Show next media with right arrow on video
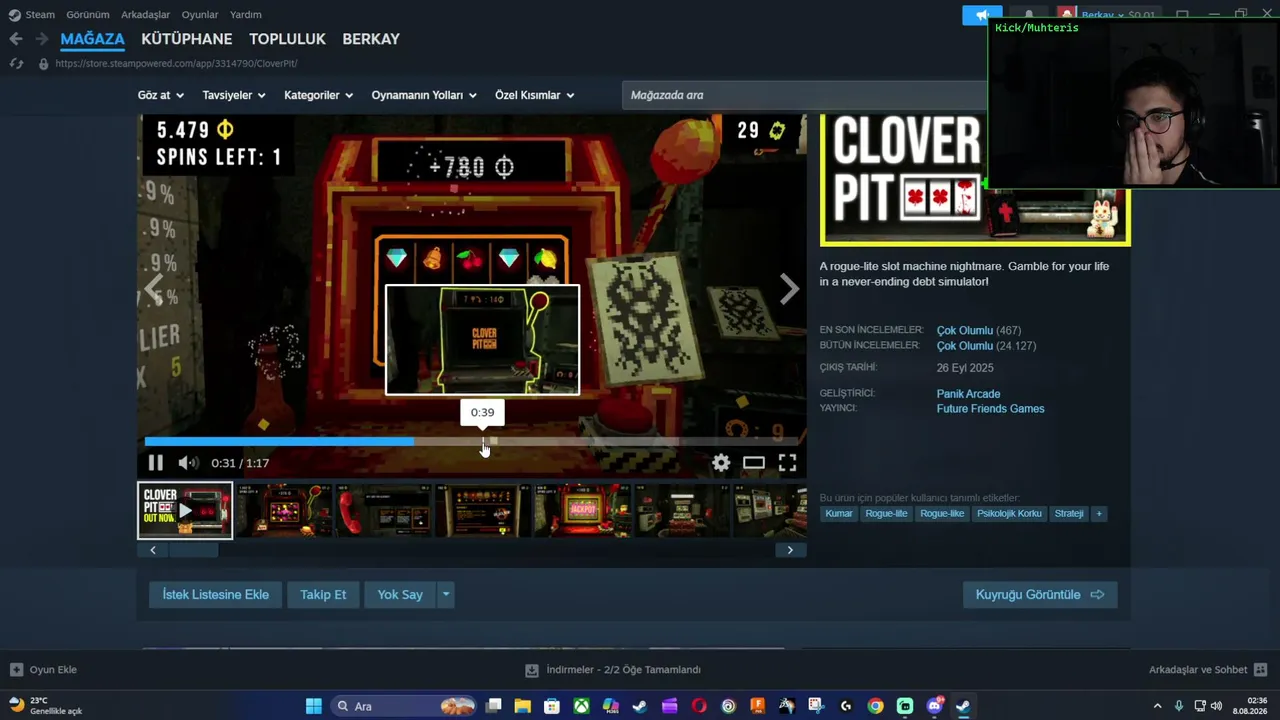Viewport: 1280px width, 720px height. [x=789, y=289]
